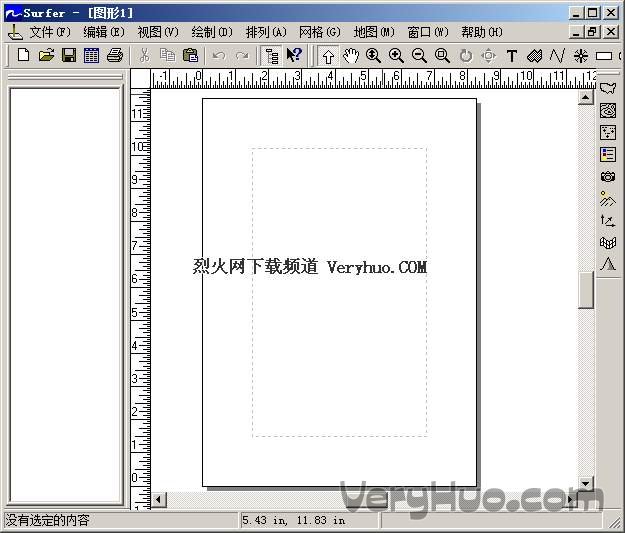Select the rectangle drawing tool
Image resolution: width=625 pixels, height=533 pixels.
click(603, 56)
